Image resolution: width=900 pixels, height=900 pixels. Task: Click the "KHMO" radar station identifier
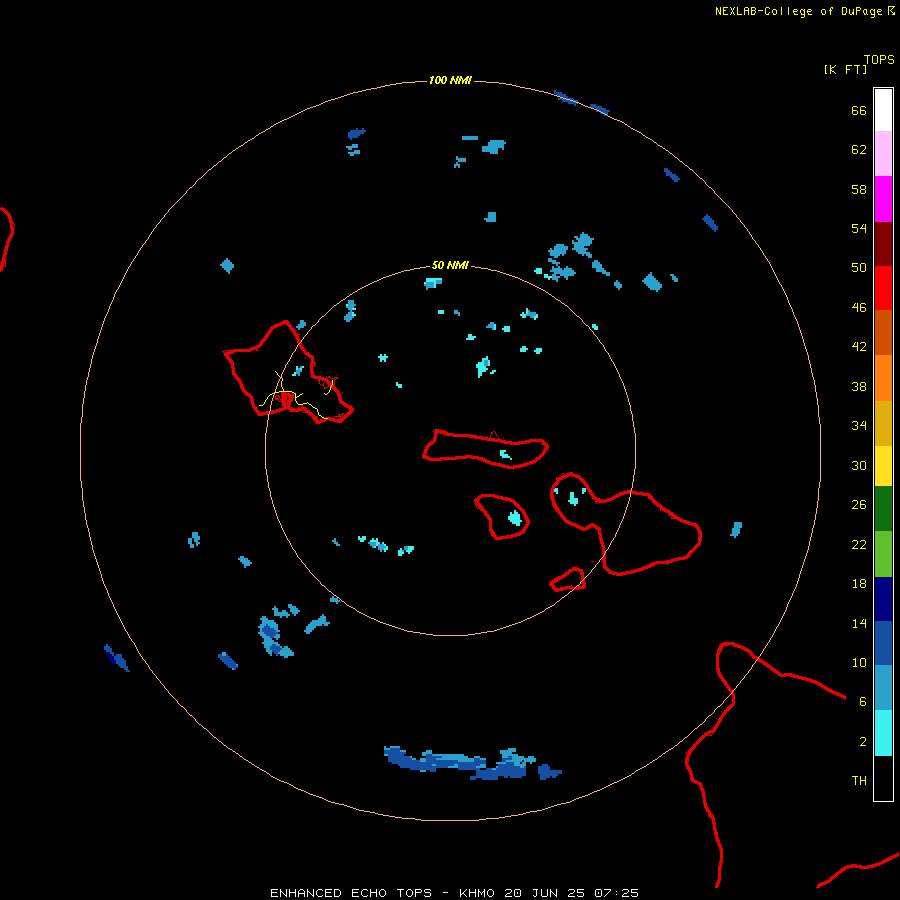(x=476, y=893)
